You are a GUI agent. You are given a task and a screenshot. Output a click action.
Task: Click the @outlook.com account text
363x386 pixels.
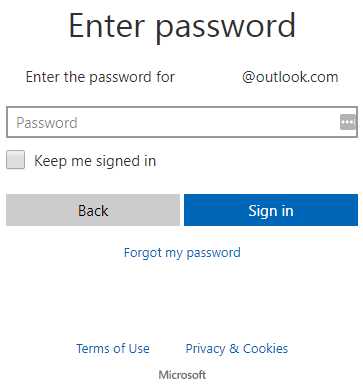click(x=290, y=77)
